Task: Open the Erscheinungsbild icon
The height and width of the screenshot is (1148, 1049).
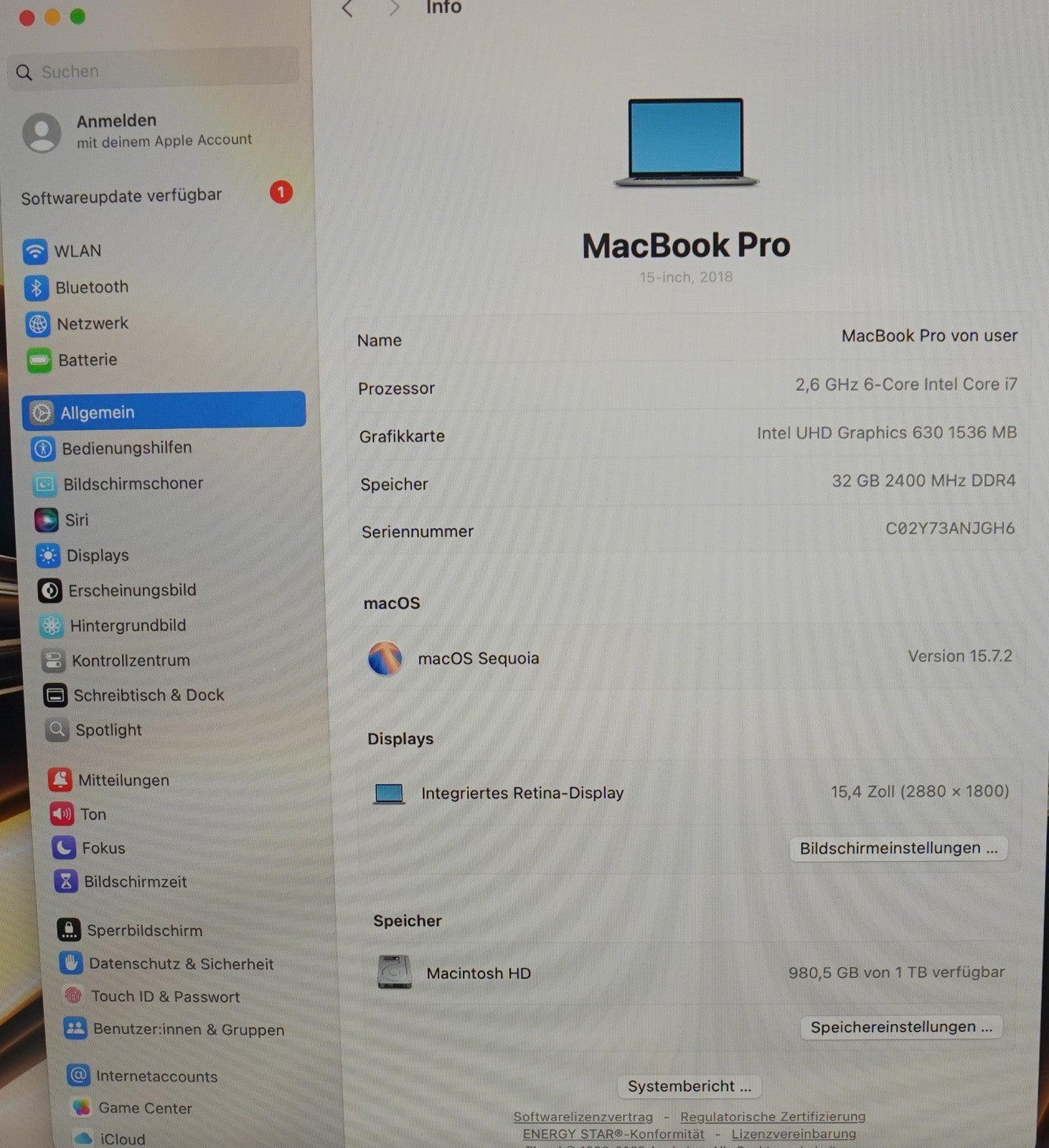Action: [x=50, y=591]
